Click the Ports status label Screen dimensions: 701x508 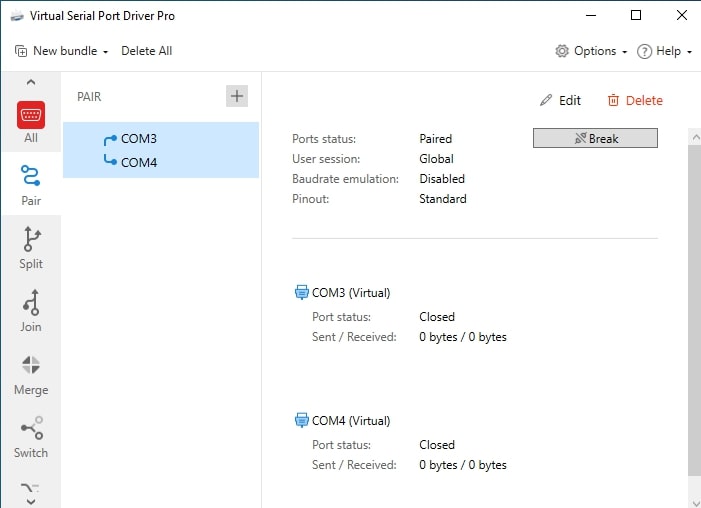pos(324,139)
